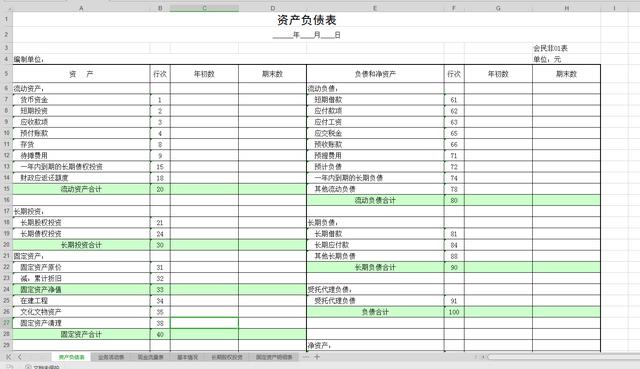Select the 固定资产合计 total cell
Viewport: 640px width, 369px height.
click(81, 334)
